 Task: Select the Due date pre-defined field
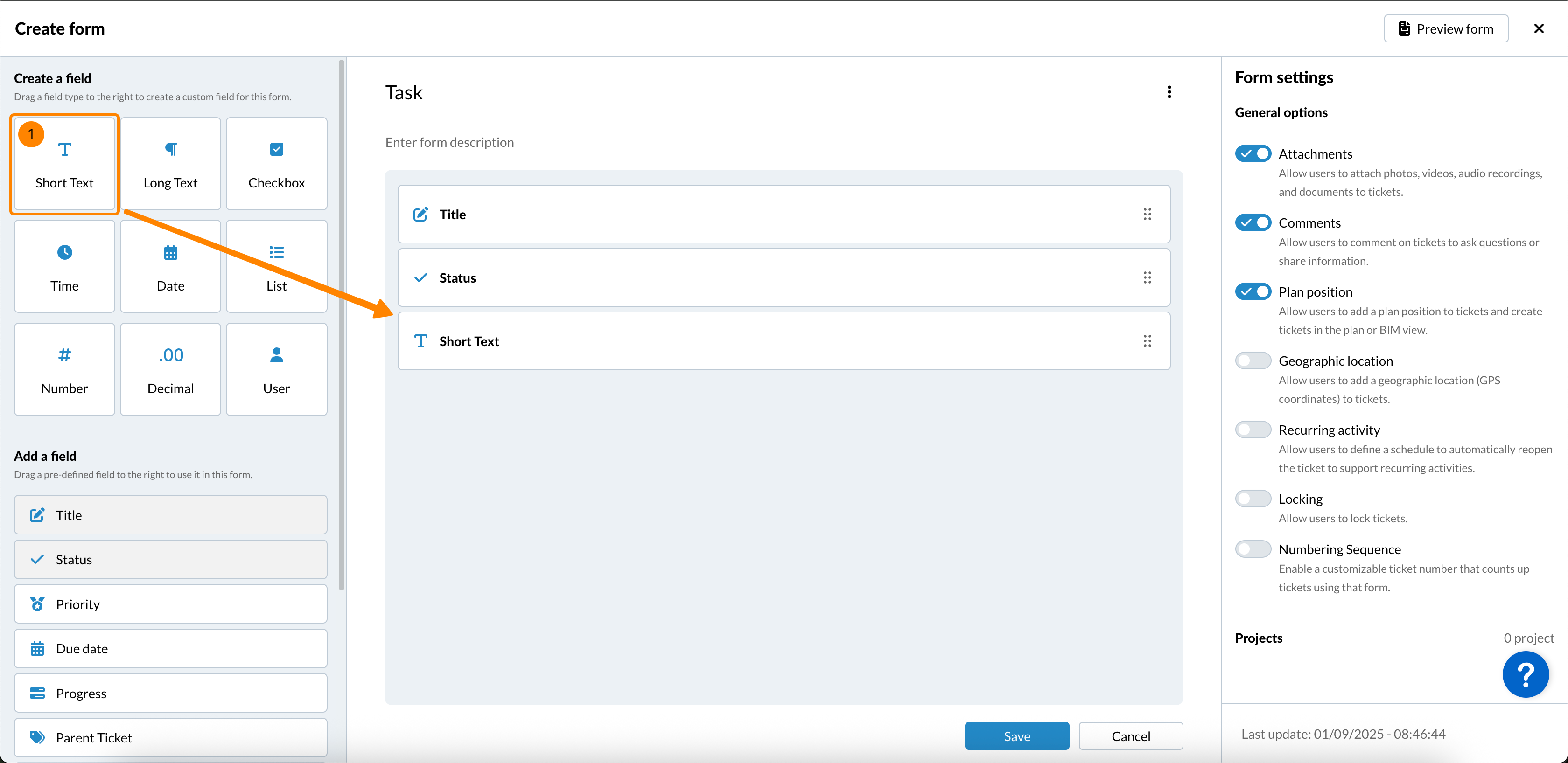(x=170, y=649)
